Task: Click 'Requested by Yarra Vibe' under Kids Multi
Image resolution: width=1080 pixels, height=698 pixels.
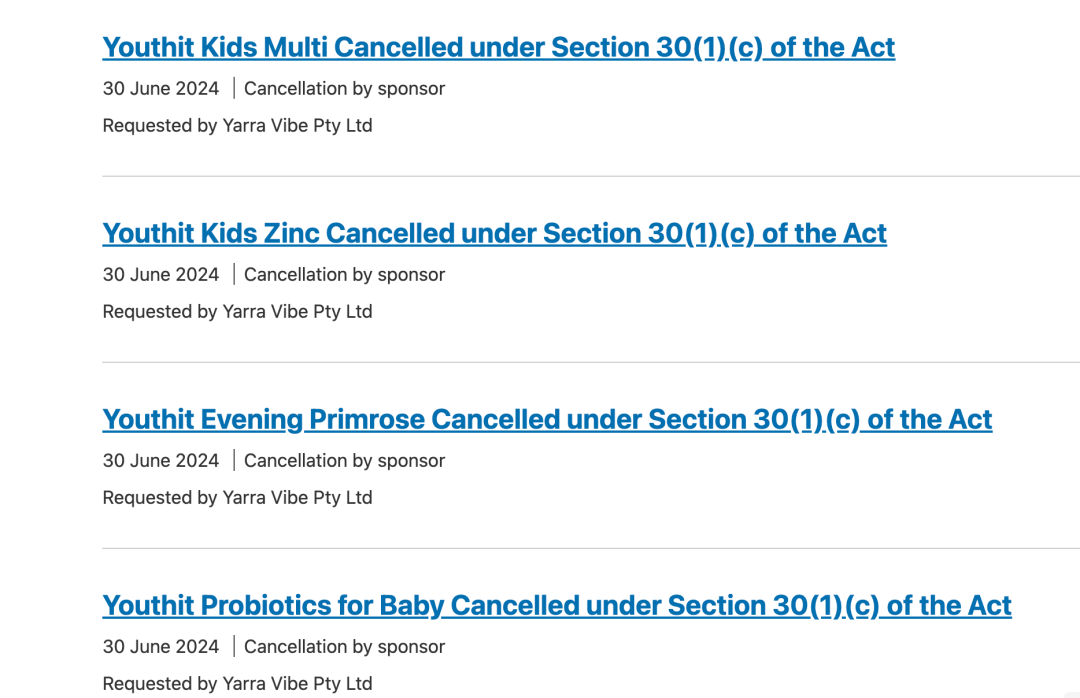Action: click(x=237, y=125)
